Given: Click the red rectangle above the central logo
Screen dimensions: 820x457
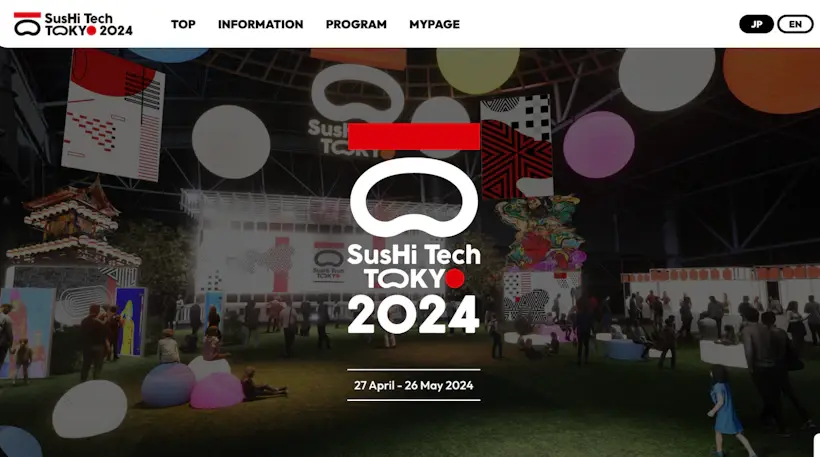Looking at the screenshot, I should pyautogui.click(x=414, y=136).
